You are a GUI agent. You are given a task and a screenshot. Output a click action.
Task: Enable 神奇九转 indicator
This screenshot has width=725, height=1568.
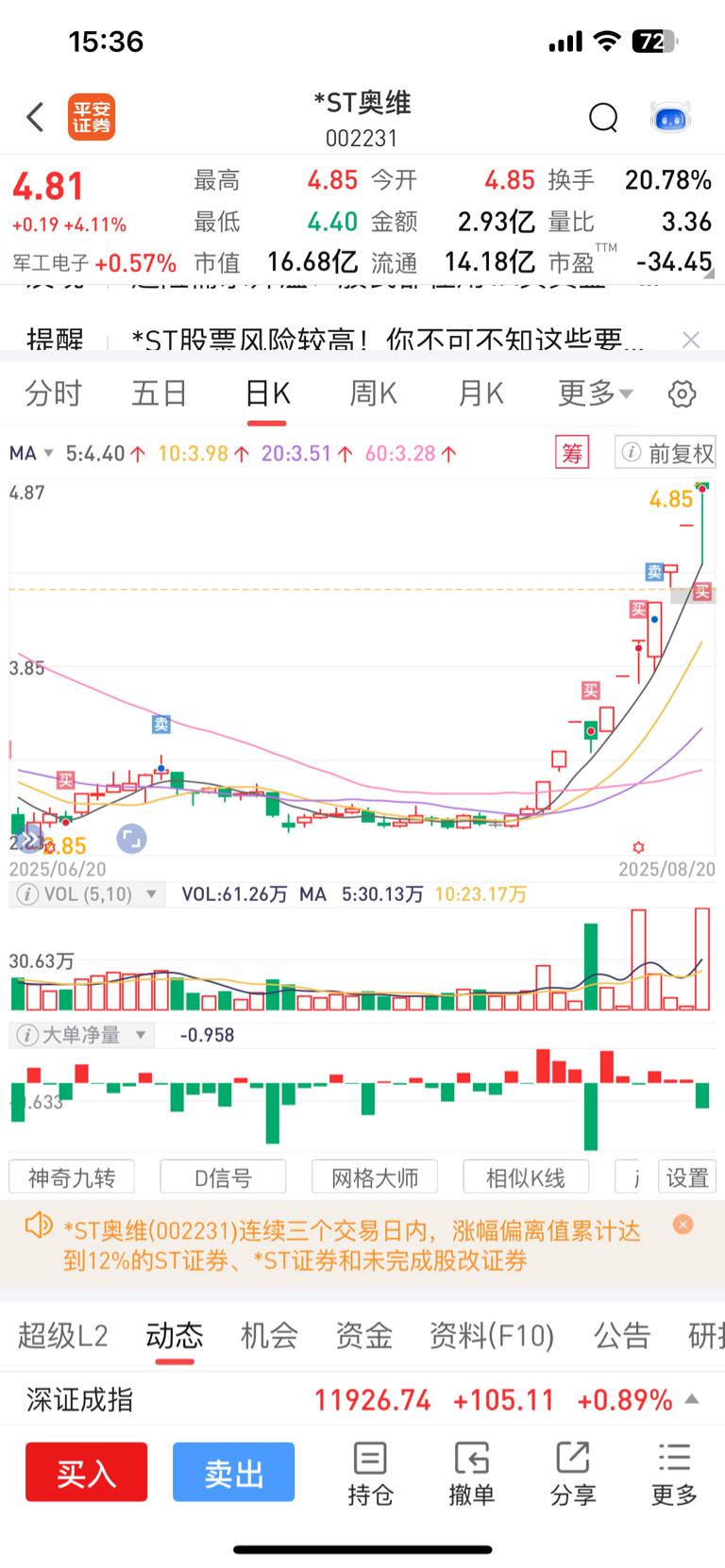(x=72, y=1177)
